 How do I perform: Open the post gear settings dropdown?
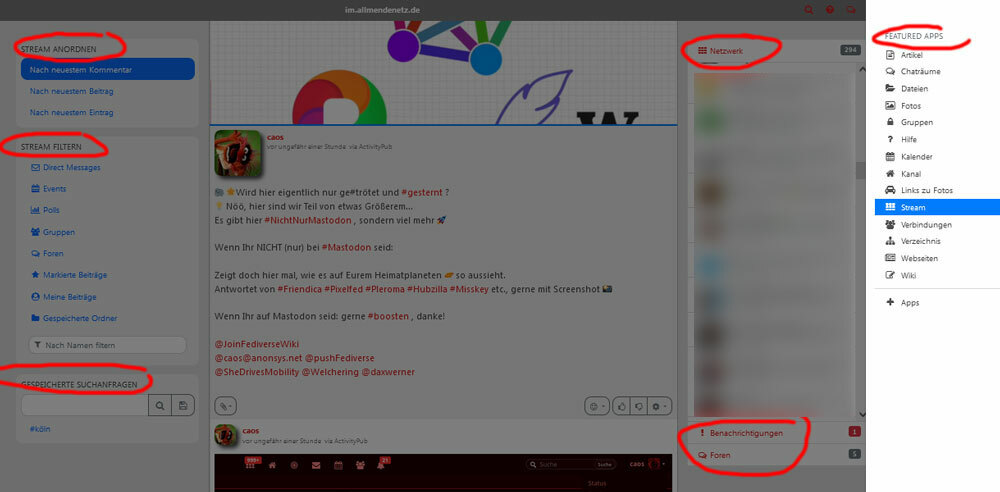(x=659, y=406)
